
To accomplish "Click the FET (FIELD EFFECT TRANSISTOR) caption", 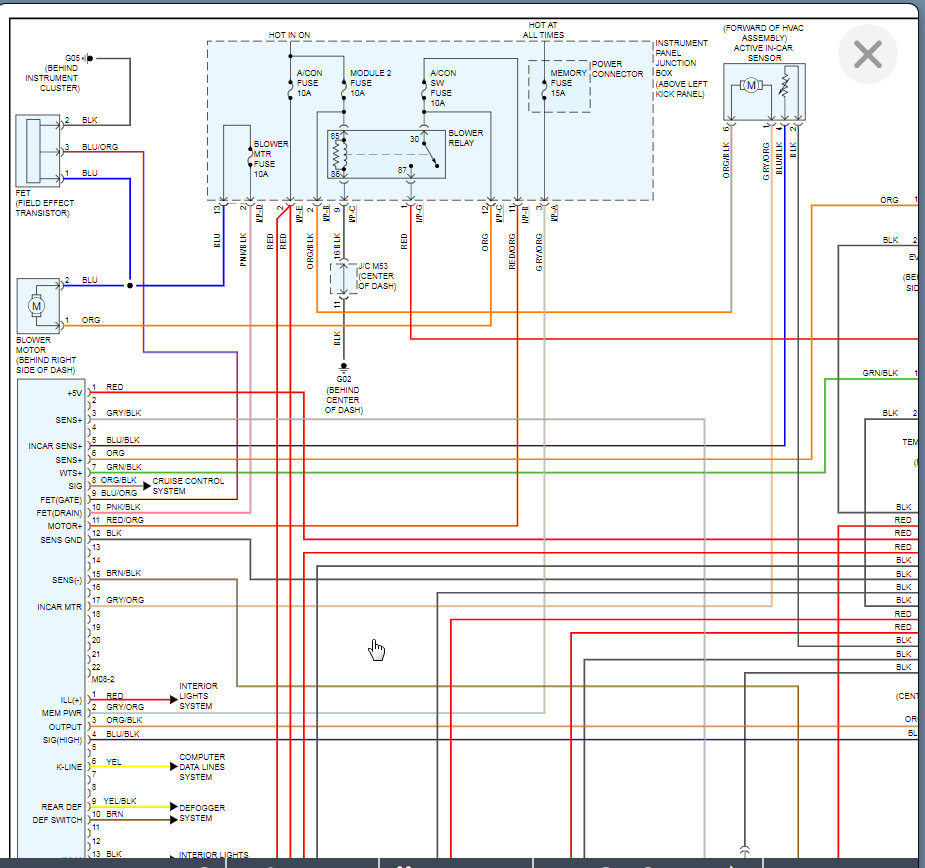I will (45, 203).
